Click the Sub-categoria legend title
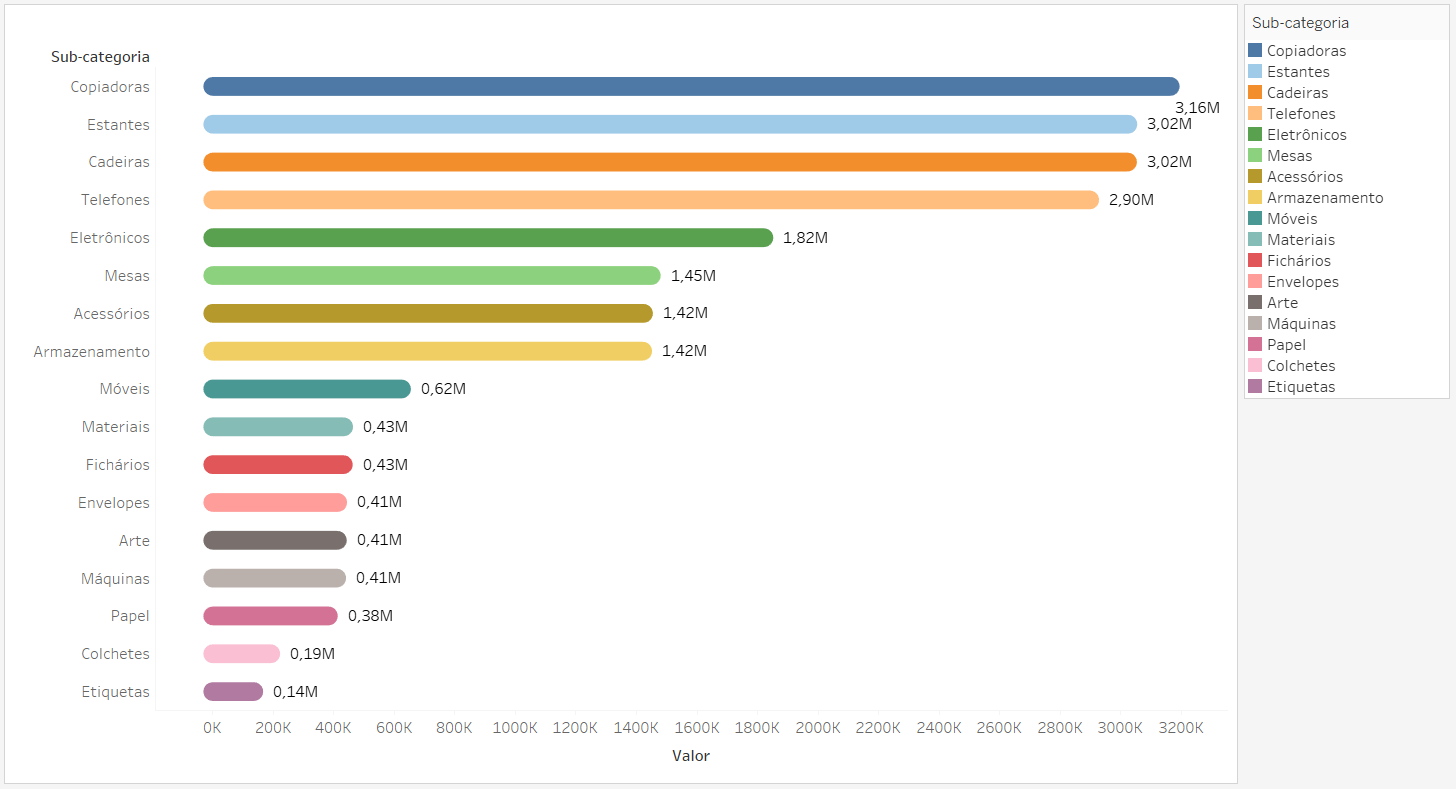This screenshot has height=789, width=1456. (1300, 23)
